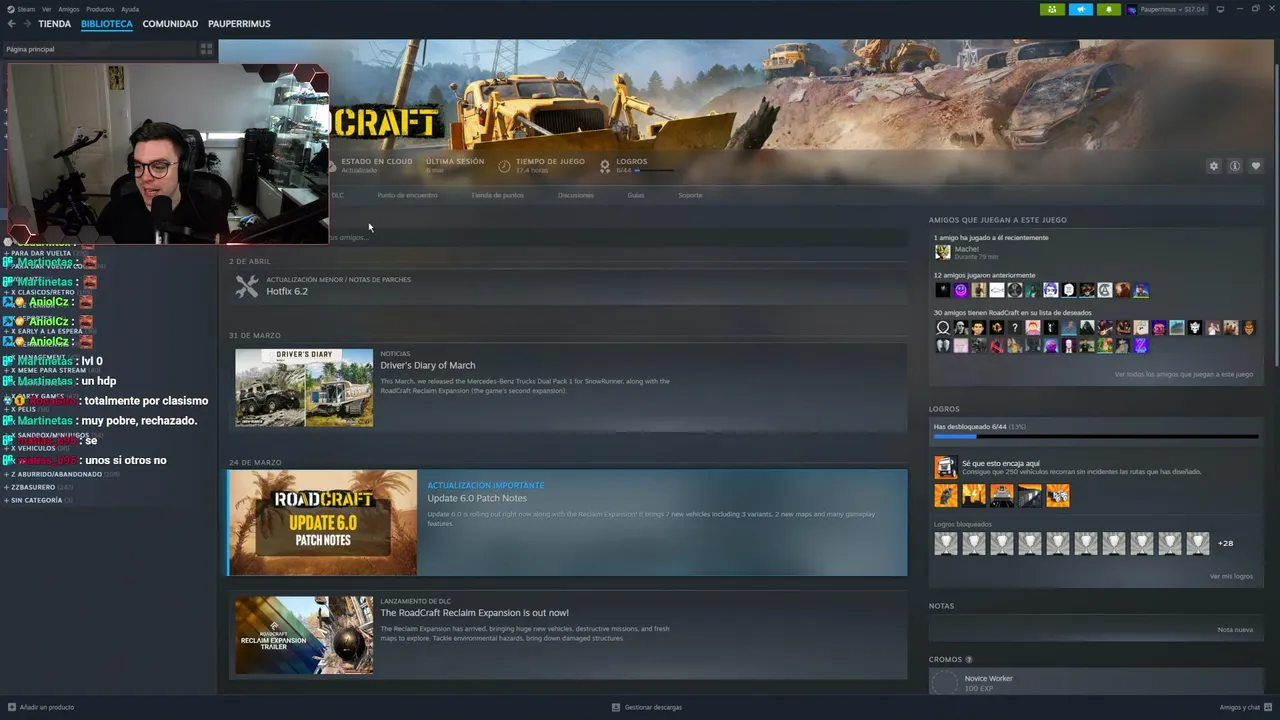Click the Gestionar descargas icon
Image resolution: width=1280 pixels, height=720 pixels.
click(x=616, y=707)
